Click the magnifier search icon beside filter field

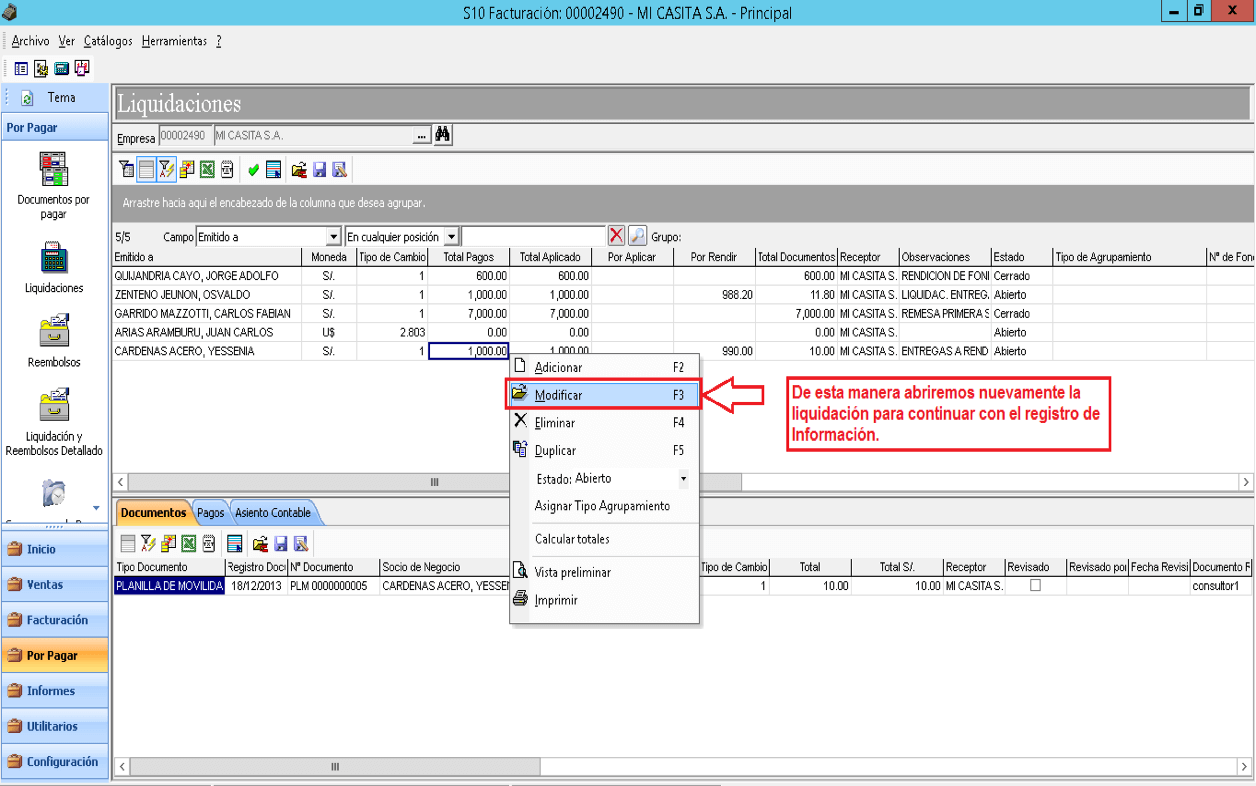coord(637,236)
